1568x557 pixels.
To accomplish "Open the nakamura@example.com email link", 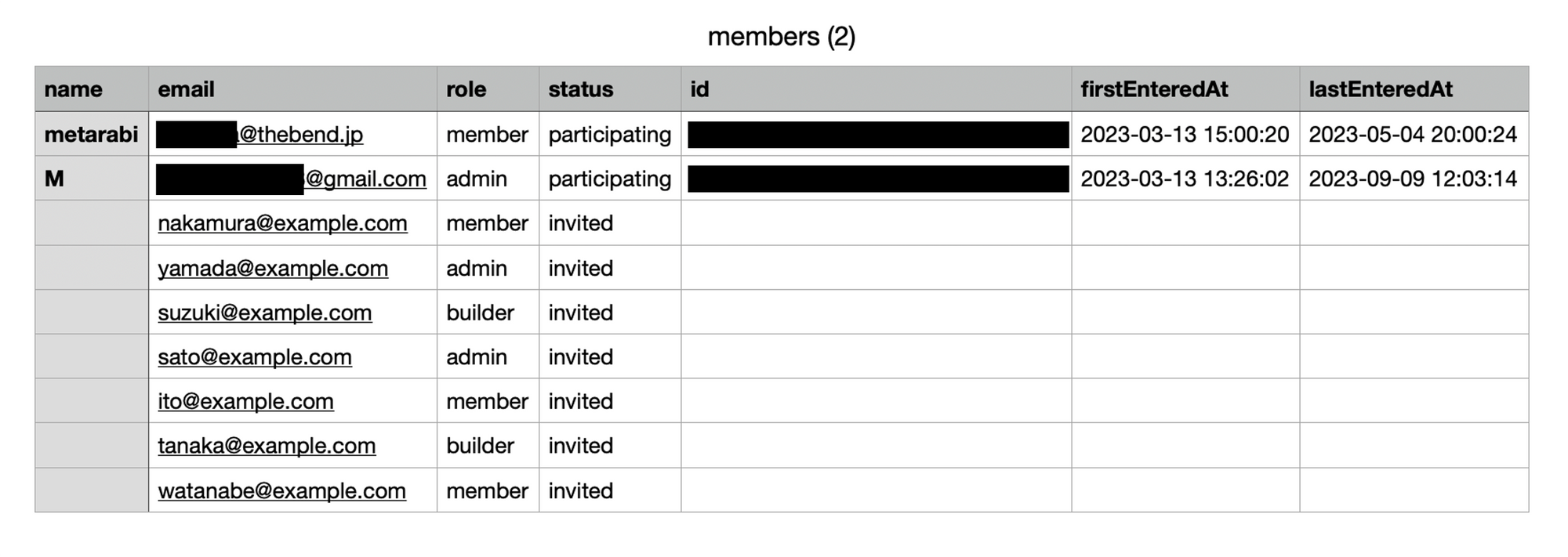I will click(282, 223).
